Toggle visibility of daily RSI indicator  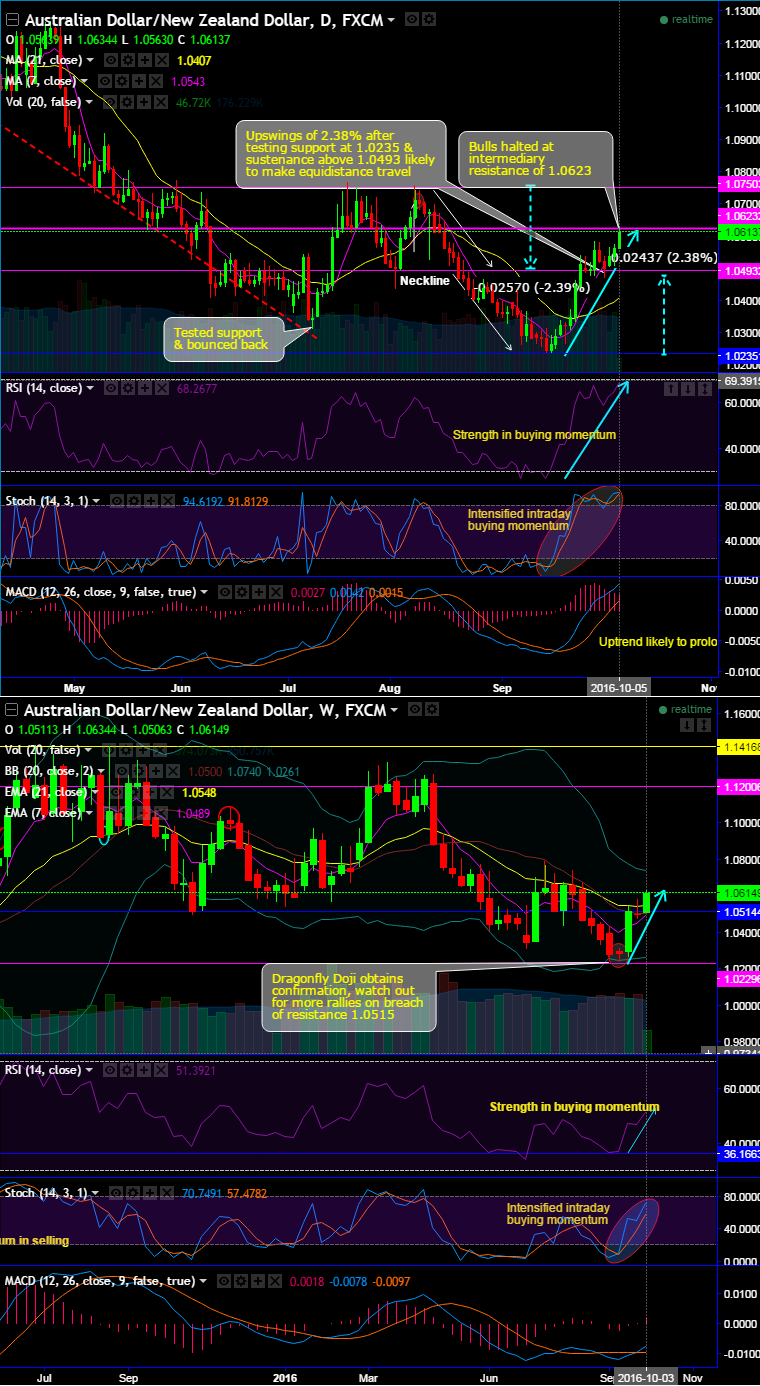pyautogui.click(x=111, y=388)
